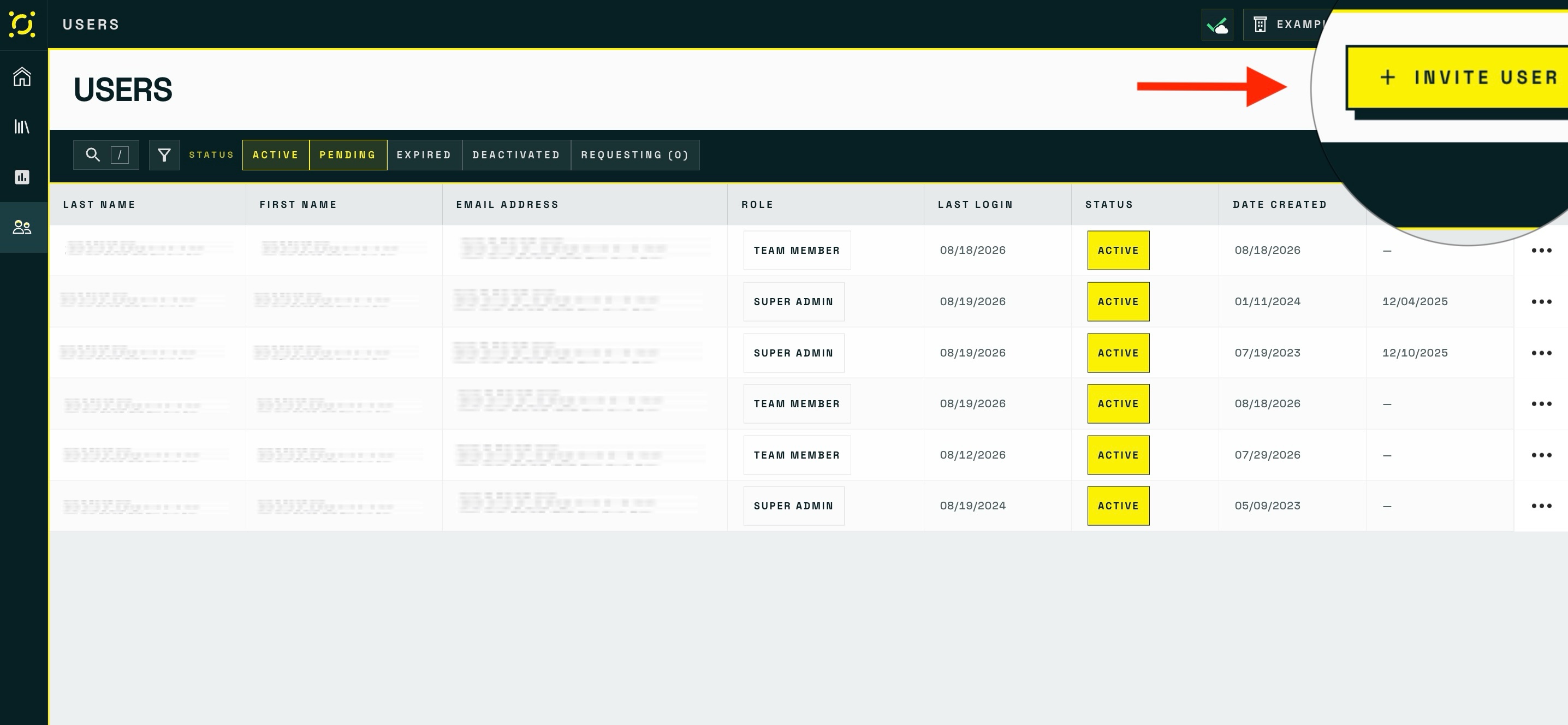The image size is (1568, 725).
Task: Toggle the Active status filter
Action: (276, 155)
